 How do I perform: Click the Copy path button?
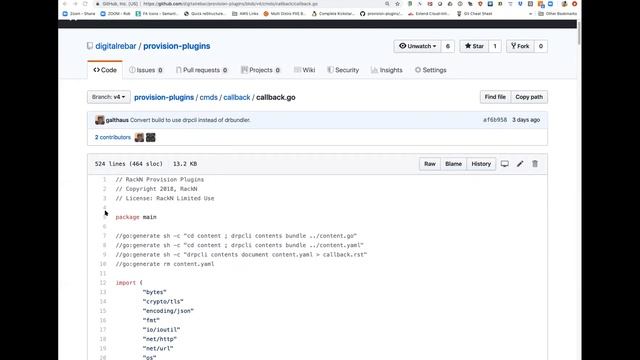coord(529,97)
